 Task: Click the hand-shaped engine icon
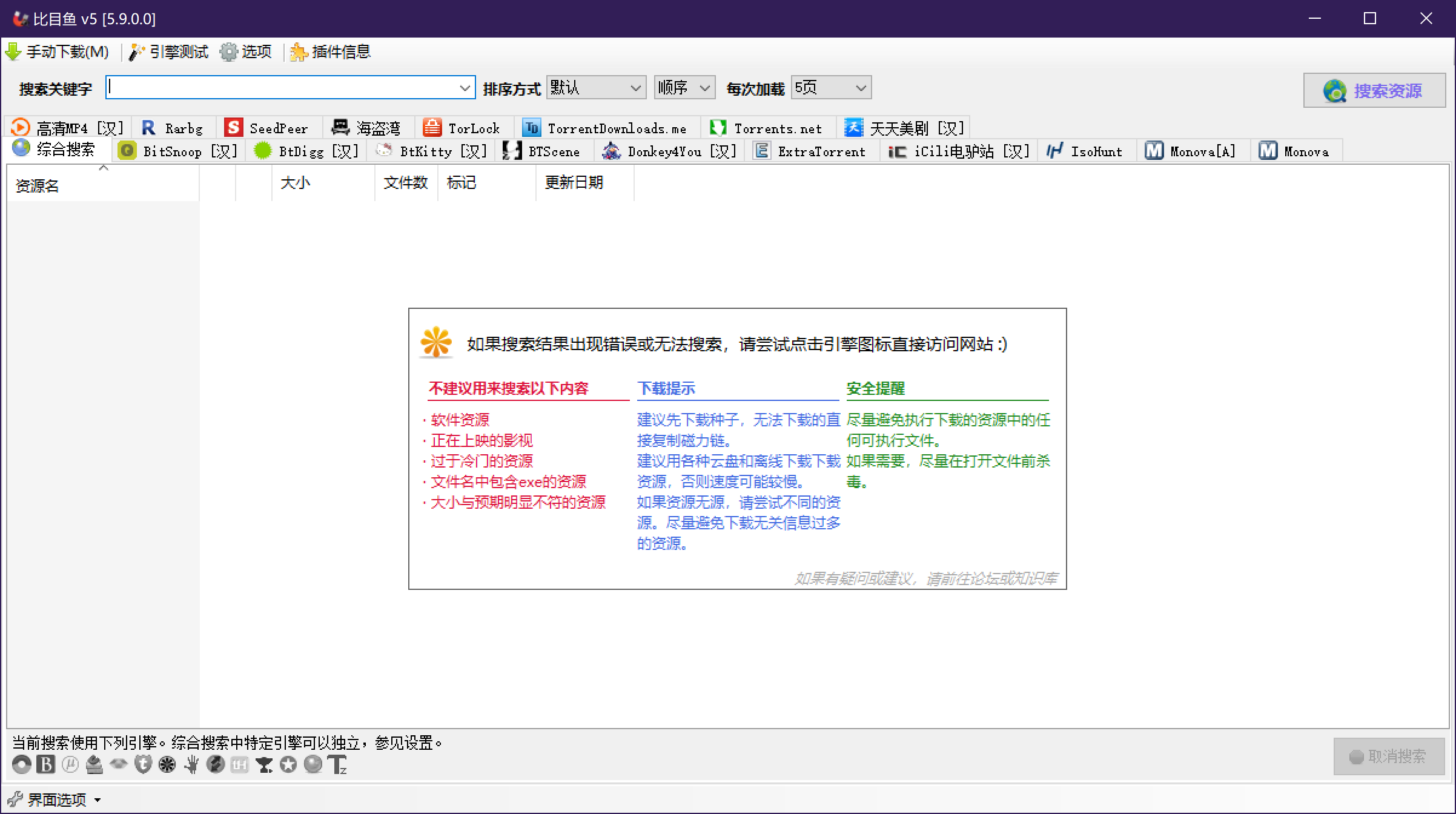click(191, 764)
